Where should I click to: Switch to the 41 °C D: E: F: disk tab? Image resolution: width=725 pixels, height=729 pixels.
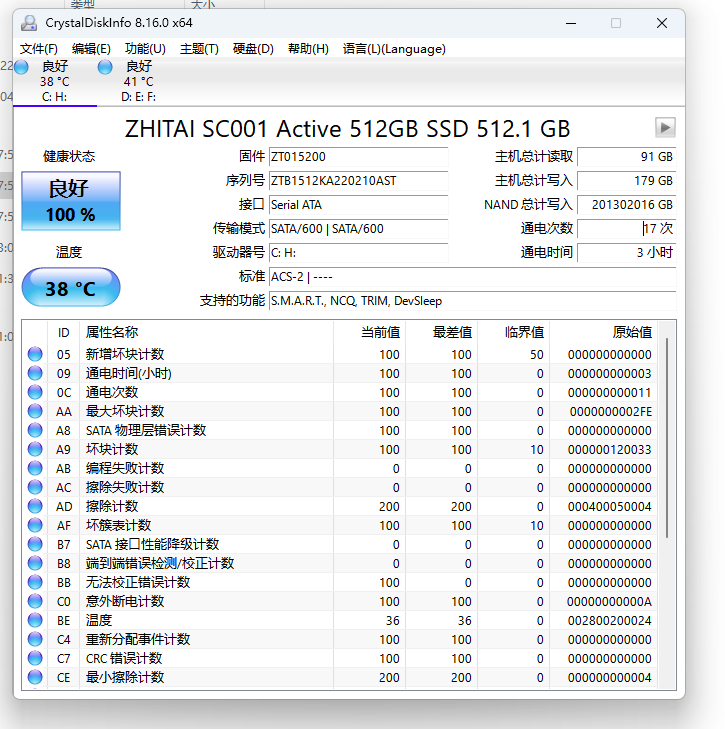click(x=139, y=82)
